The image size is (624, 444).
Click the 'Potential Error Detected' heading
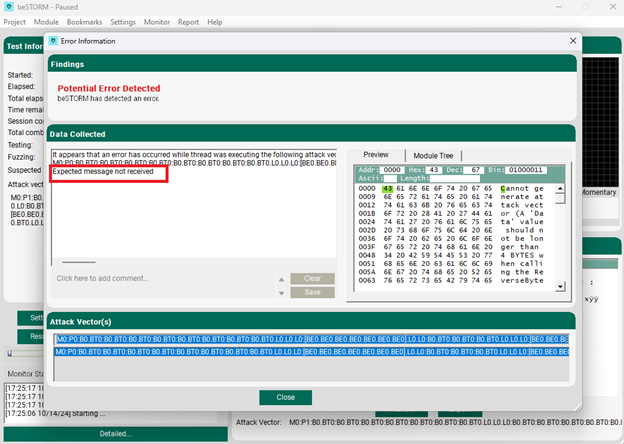(x=109, y=88)
